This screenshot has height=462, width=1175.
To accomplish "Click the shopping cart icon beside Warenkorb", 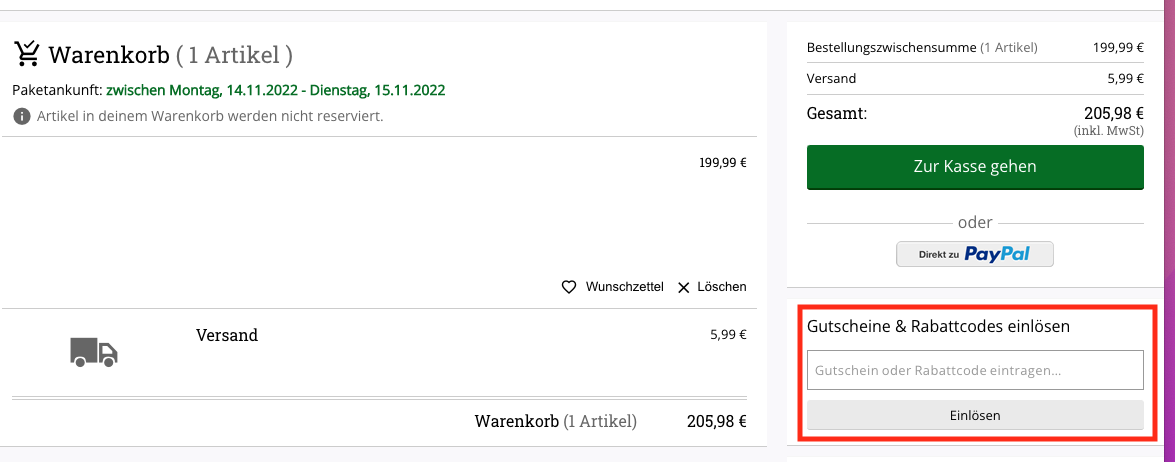I will 26,53.
